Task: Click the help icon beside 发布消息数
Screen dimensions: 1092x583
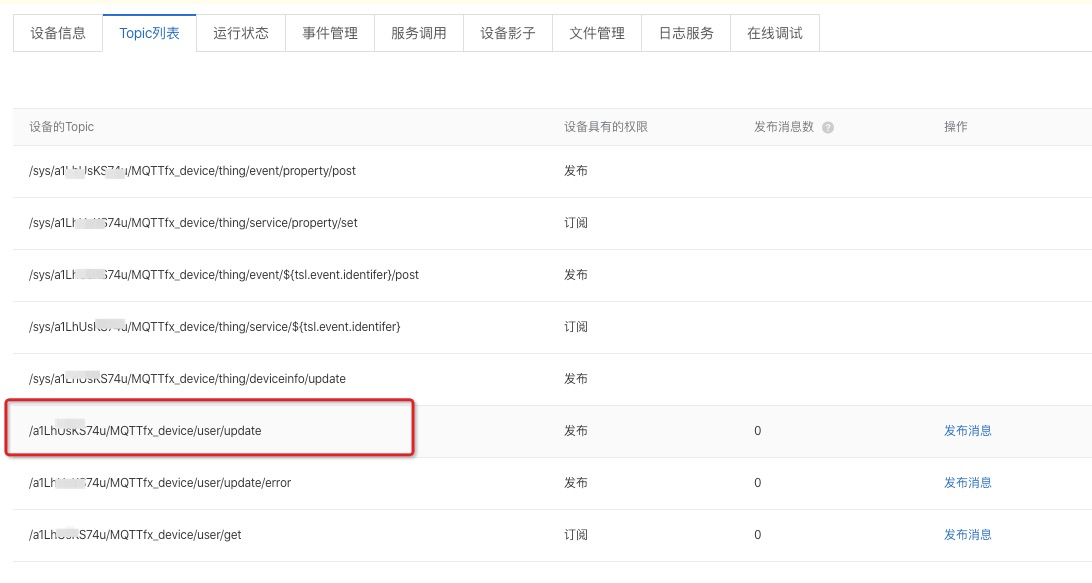Action: click(x=828, y=128)
